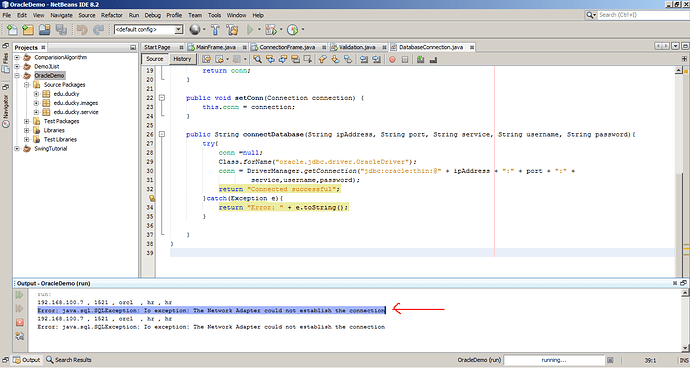Open the Debug menu
Image resolution: width=690 pixels, height=368 pixels.
point(153,15)
